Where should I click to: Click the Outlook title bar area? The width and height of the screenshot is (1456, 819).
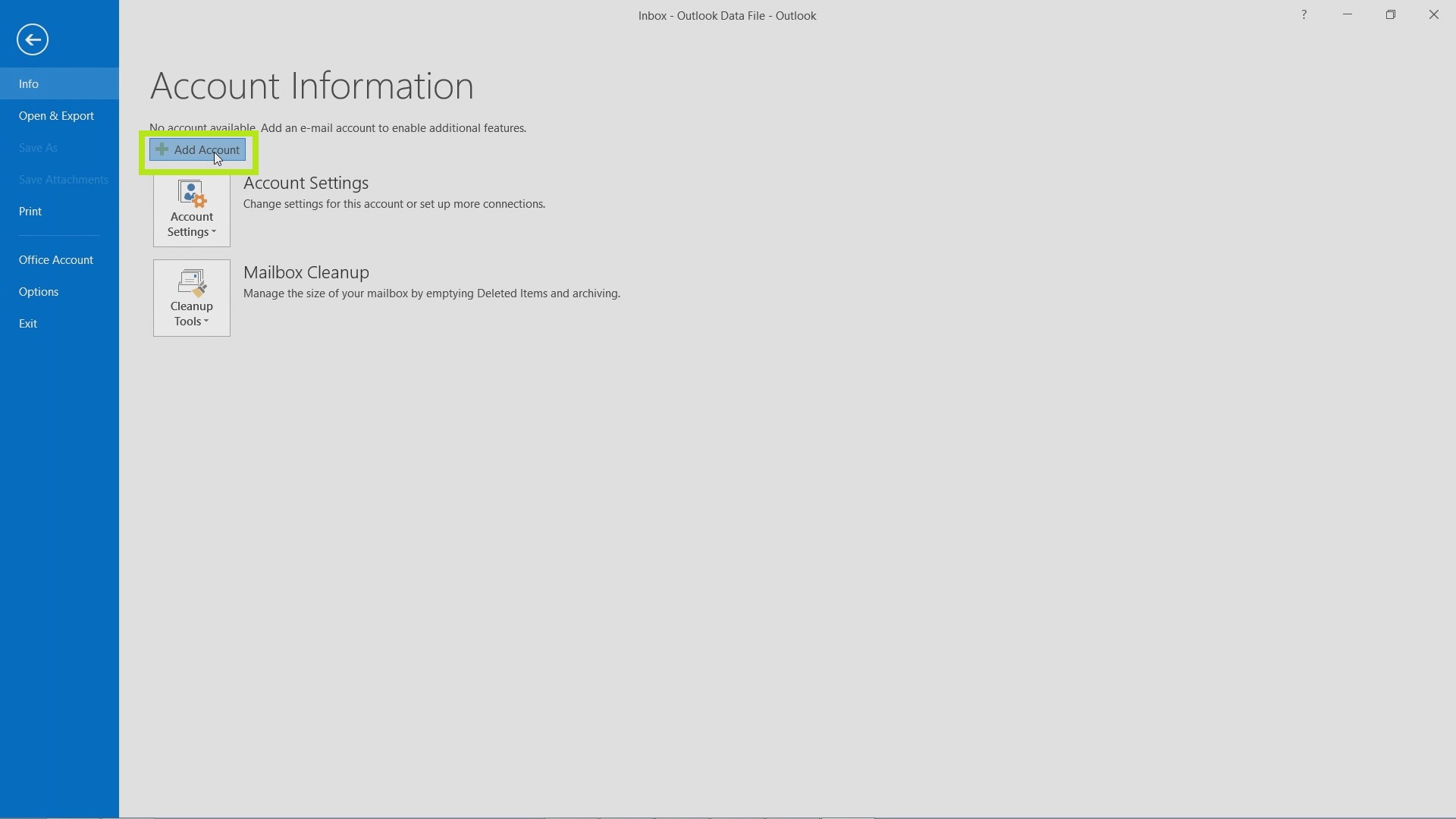point(728,15)
